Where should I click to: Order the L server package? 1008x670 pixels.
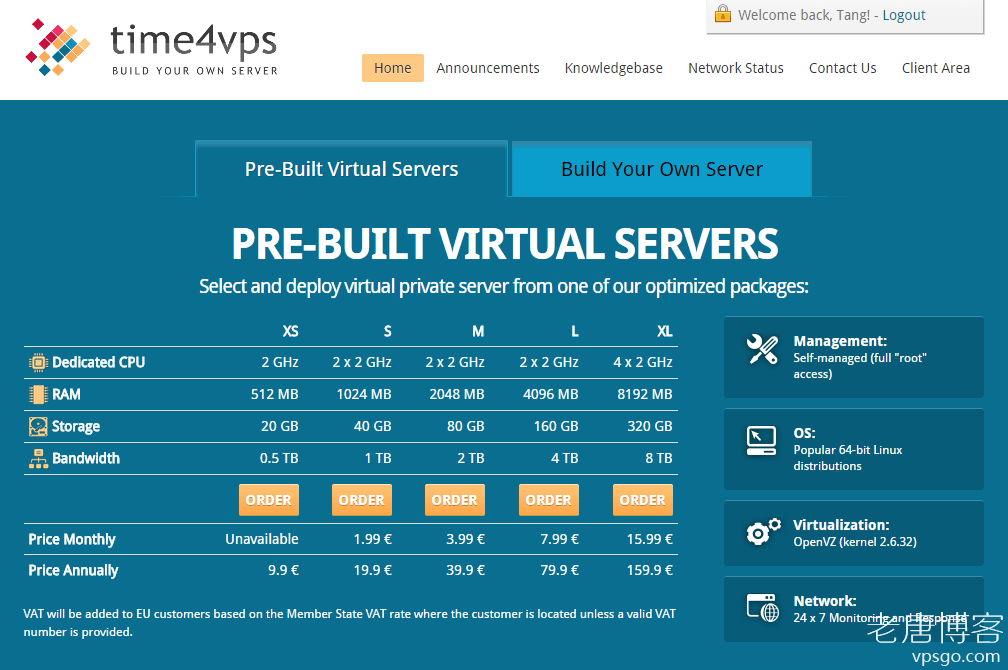pos(548,500)
